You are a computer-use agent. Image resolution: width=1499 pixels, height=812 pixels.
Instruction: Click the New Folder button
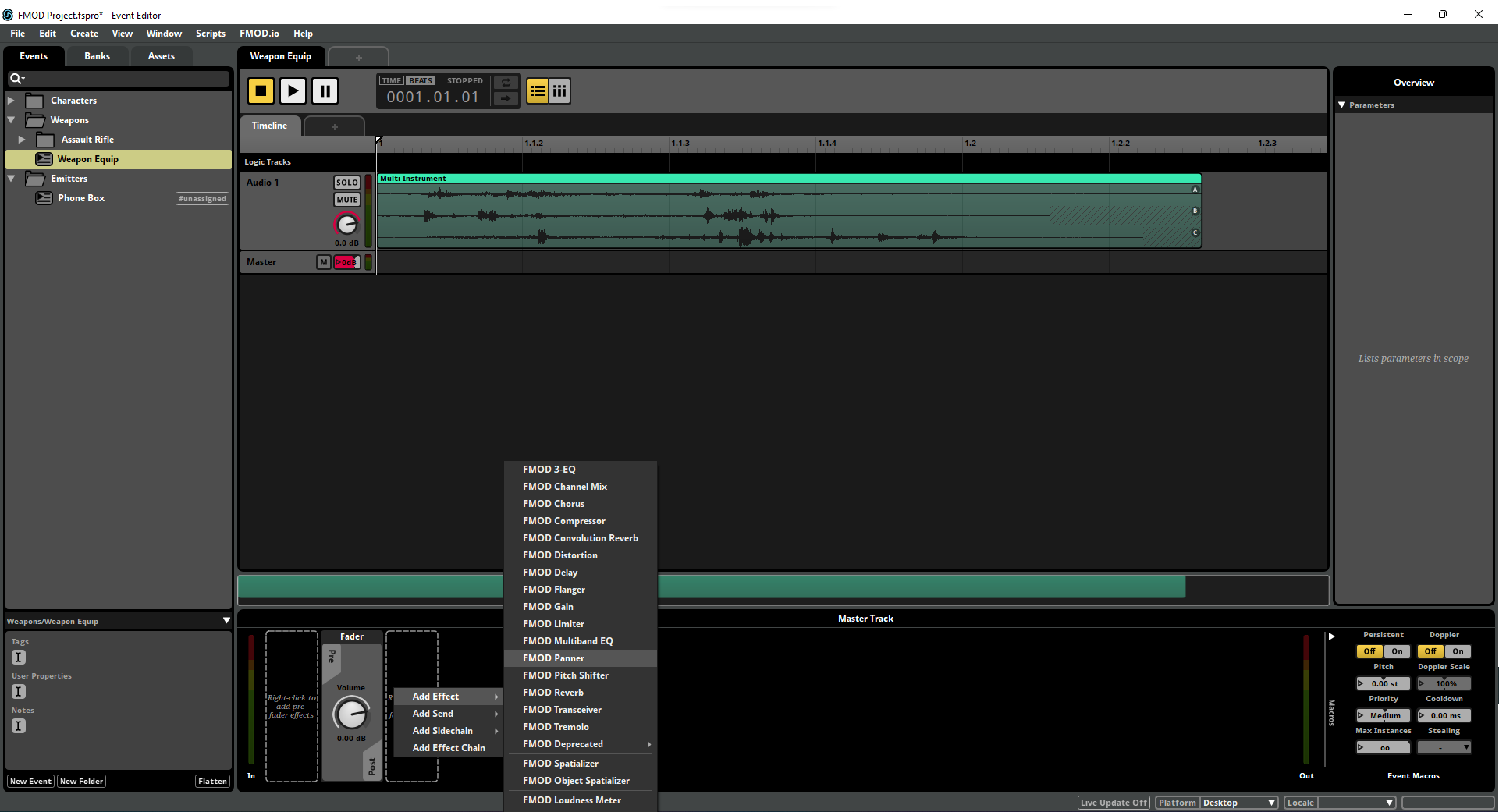click(81, 781)
